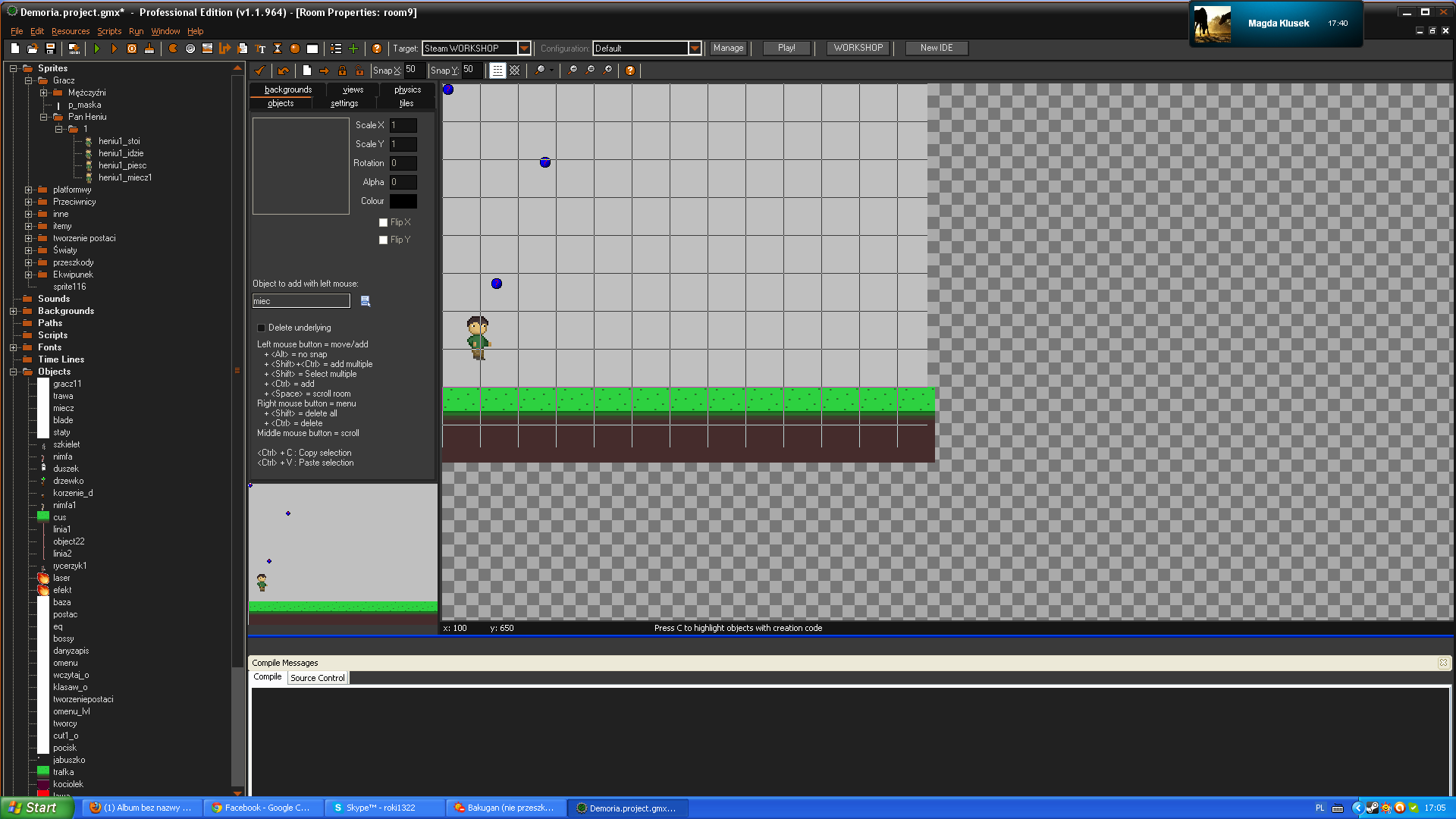Open the Resources menu
1456x819 pixels.
click(x=70, y=31)
